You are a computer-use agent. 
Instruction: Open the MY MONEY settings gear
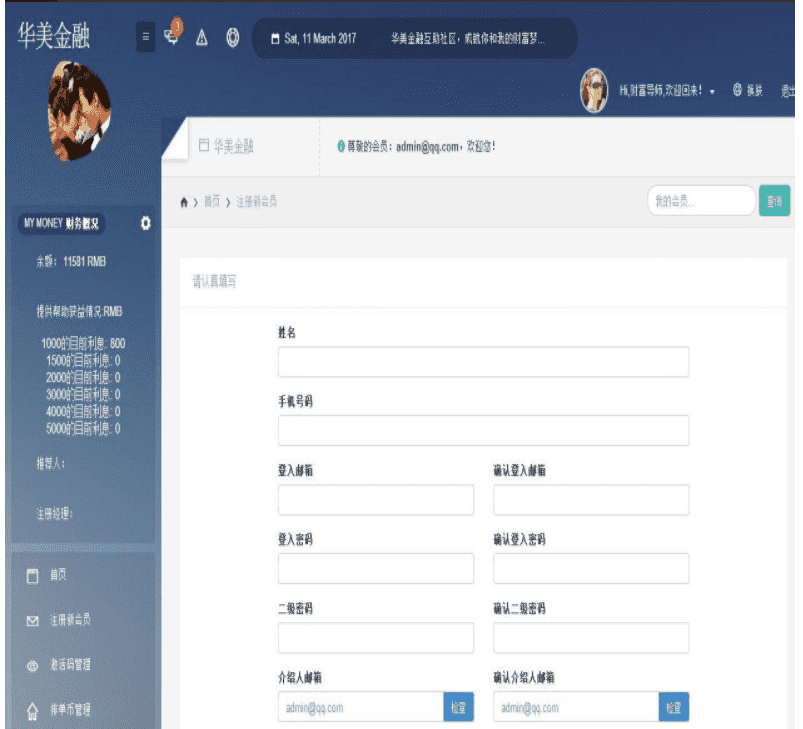tap(146, 222)
